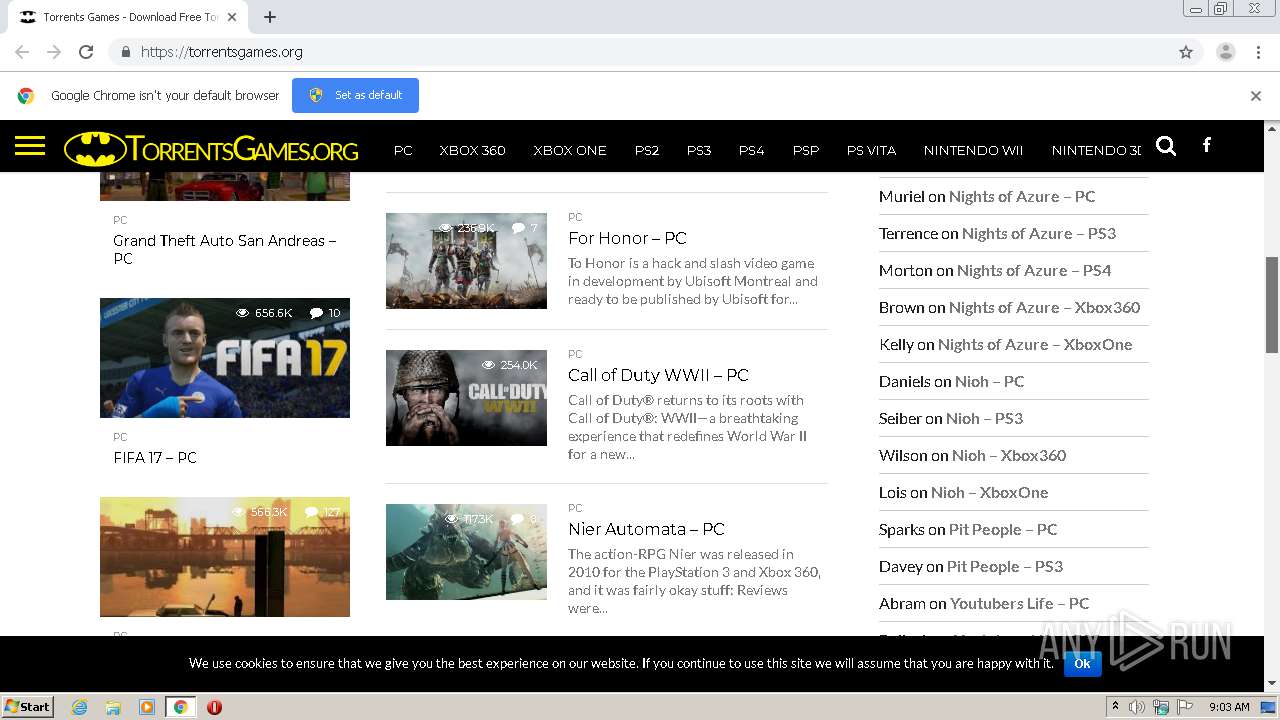The image size is (1280, 720).
Task: Show hidden tray icons arrow
Action: (x=1115, y=707)
